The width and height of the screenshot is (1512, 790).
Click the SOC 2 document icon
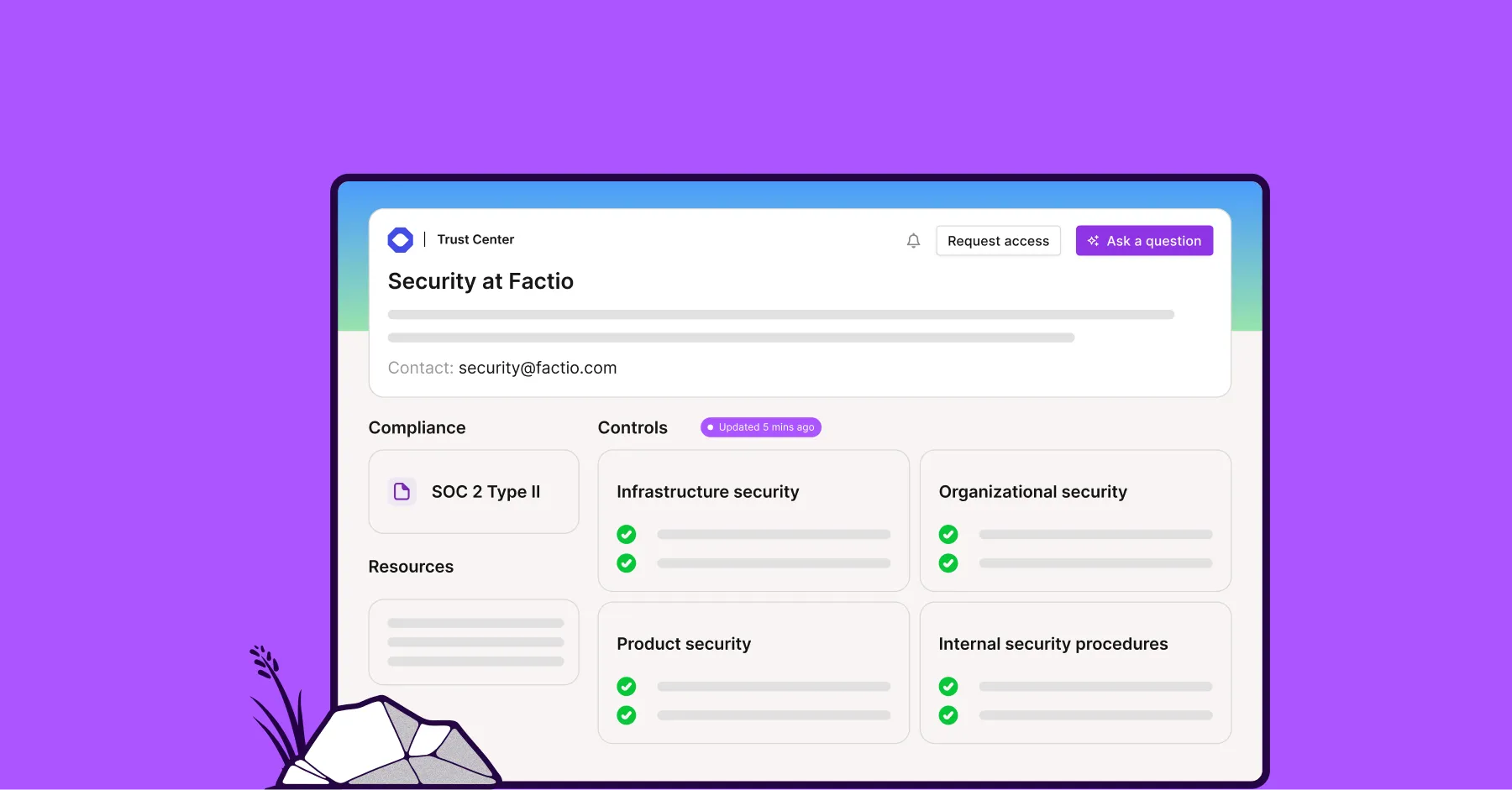point(402,491)
